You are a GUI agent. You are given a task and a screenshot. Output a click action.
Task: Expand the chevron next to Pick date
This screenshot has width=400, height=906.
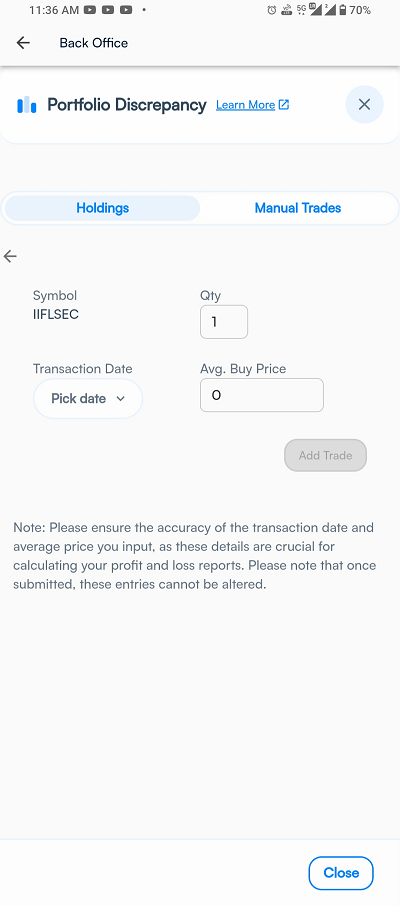pos(120,399)
